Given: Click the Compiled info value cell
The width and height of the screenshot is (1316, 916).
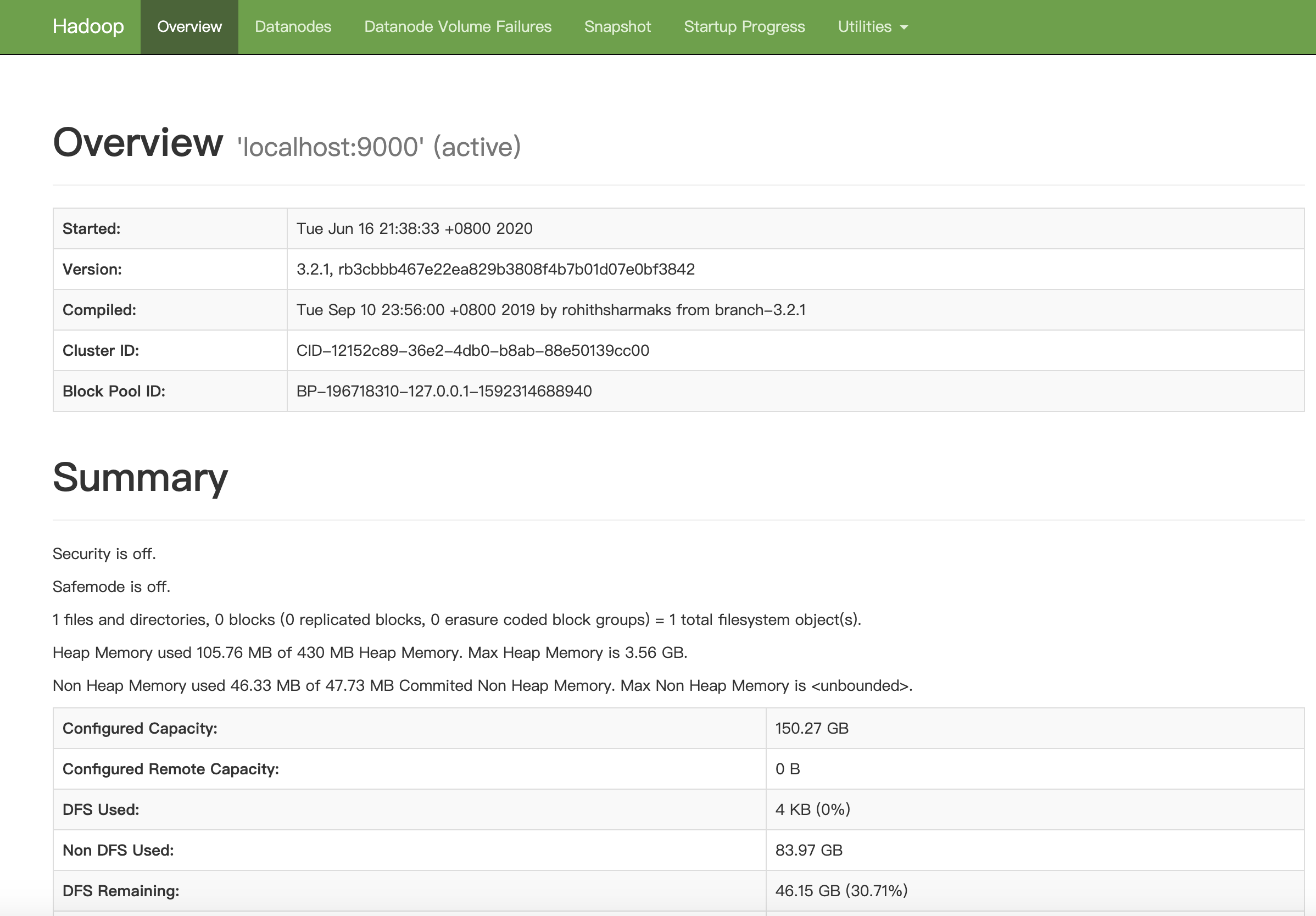Looking at the screenshot, I should coord(550,310).
